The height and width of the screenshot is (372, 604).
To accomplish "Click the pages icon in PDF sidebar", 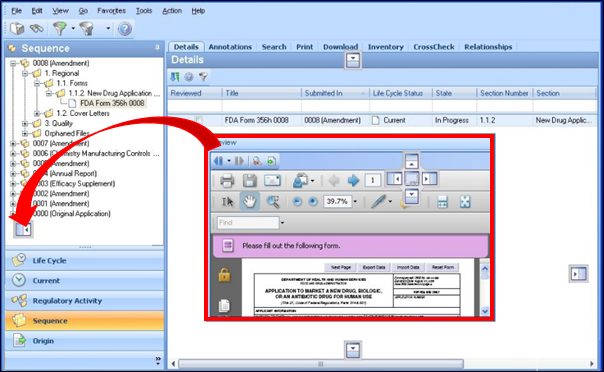I will click(x=224, y=306).
